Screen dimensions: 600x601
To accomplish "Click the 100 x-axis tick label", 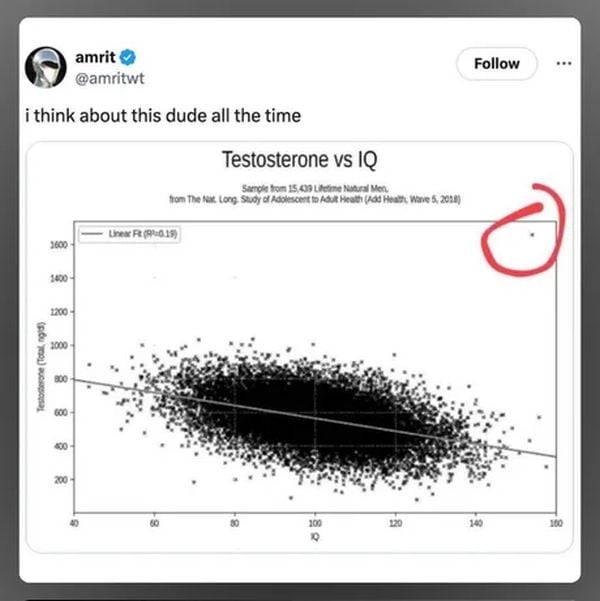I will pos(315,523).
